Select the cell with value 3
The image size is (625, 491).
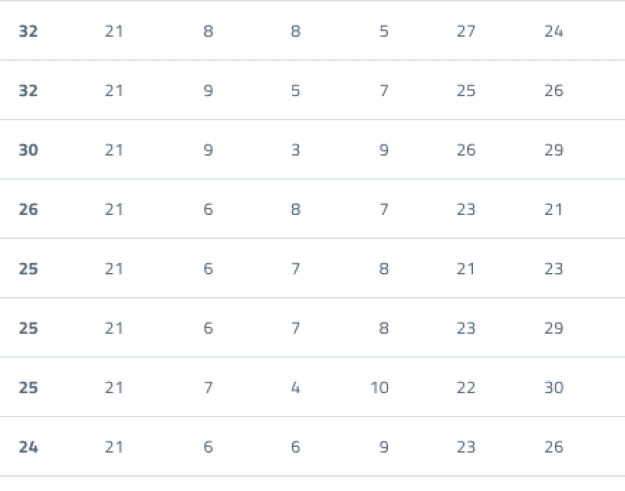click(x=295, y=150)
